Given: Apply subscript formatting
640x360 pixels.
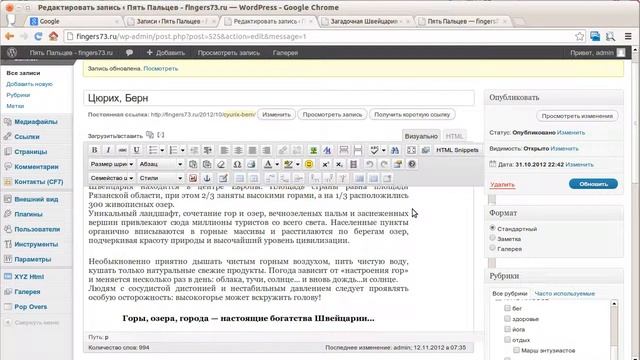Looking at the screenshot, I should pos(339,164).
